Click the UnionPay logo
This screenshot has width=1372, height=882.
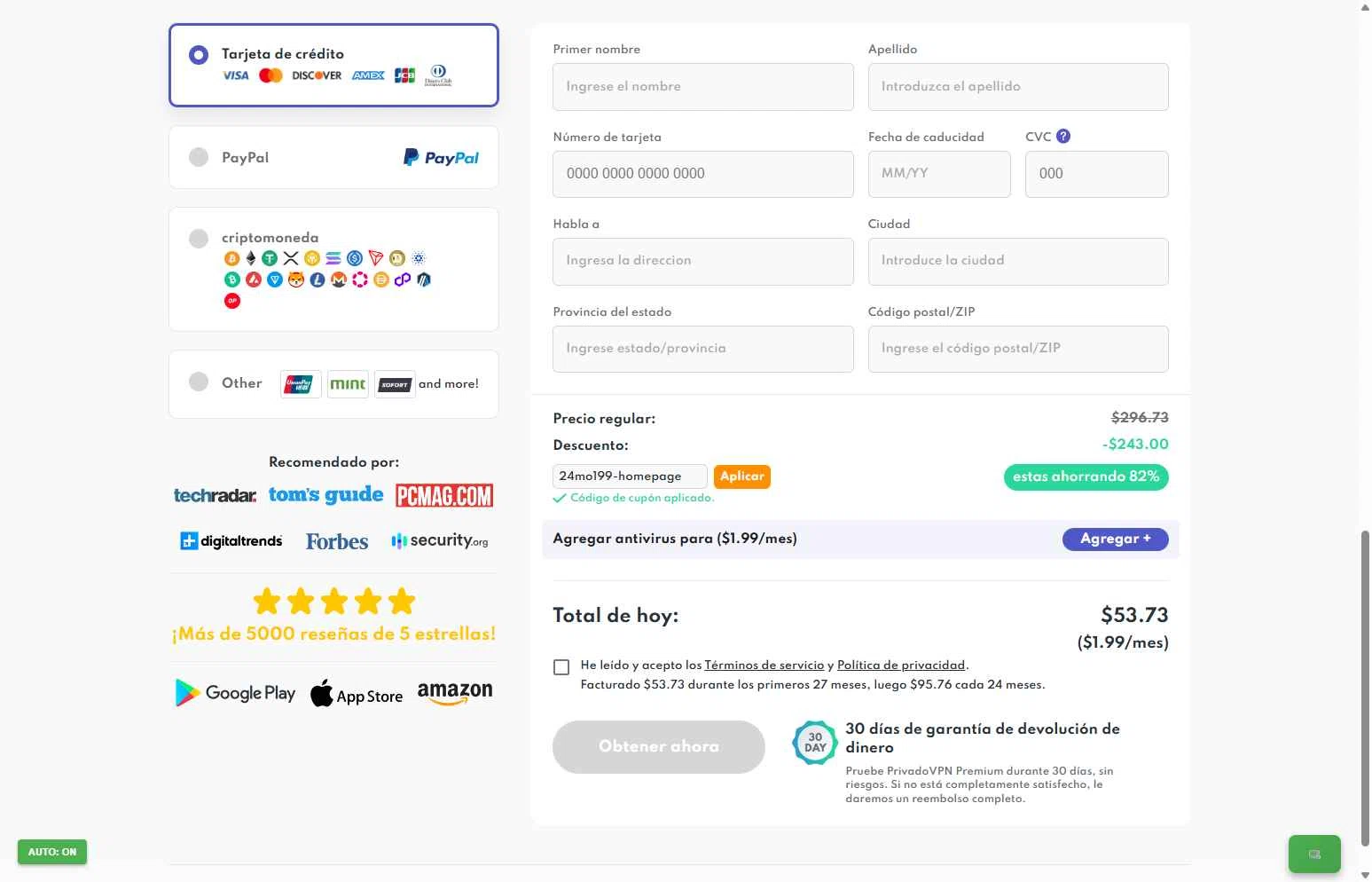[x=300, y=384]
